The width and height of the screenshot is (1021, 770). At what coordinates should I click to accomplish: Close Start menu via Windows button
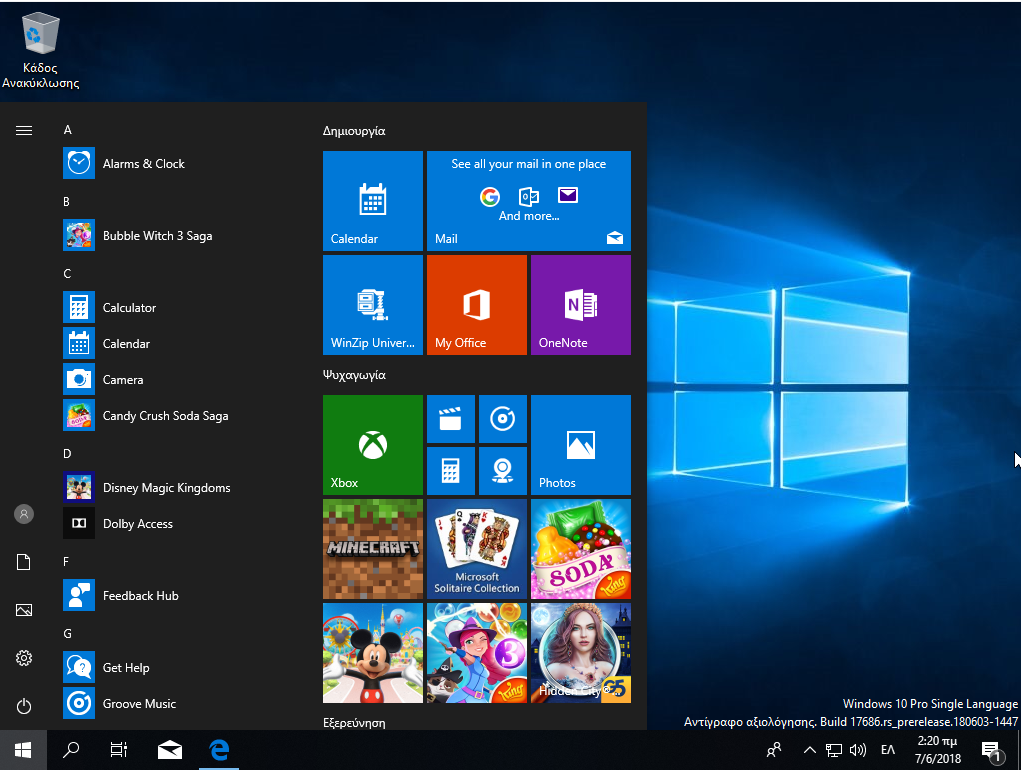click(x=23, y=750)
